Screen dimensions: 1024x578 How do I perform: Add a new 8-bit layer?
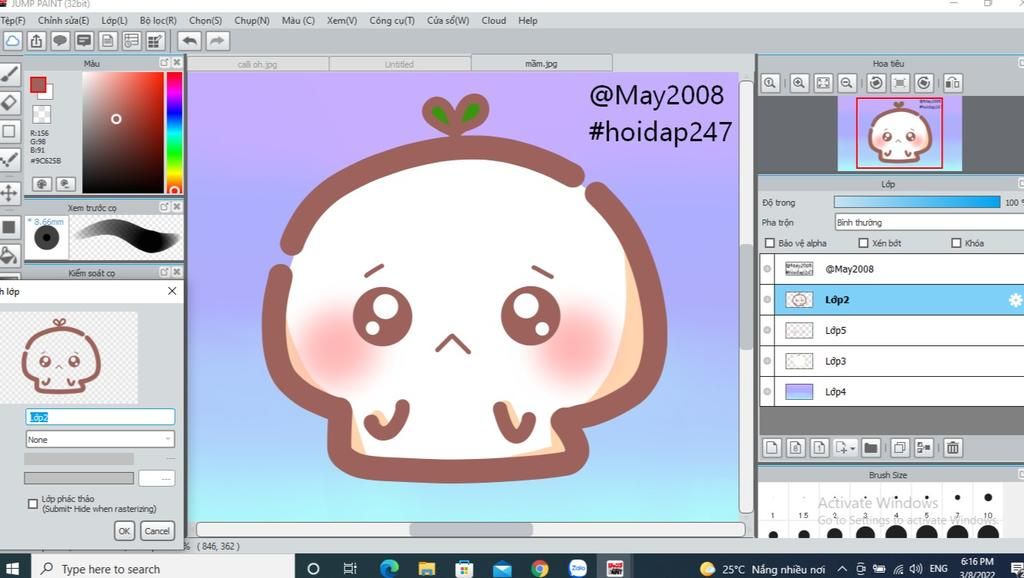795,447
